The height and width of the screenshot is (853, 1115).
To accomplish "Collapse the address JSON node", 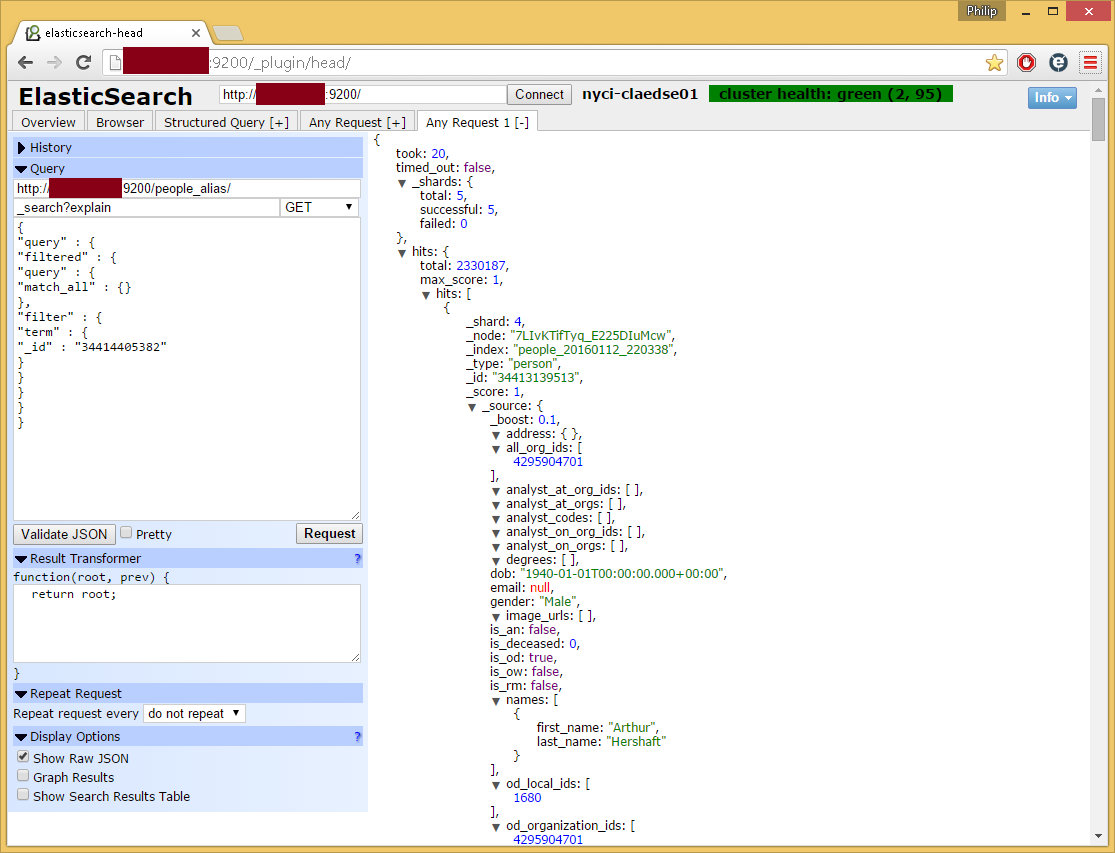I will click(x=496, y=435).
